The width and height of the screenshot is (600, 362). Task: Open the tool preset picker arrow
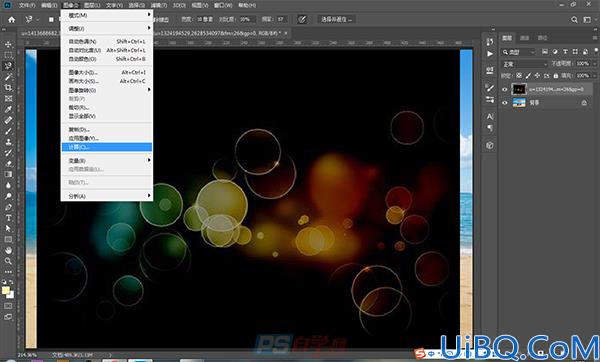(38, 19)
